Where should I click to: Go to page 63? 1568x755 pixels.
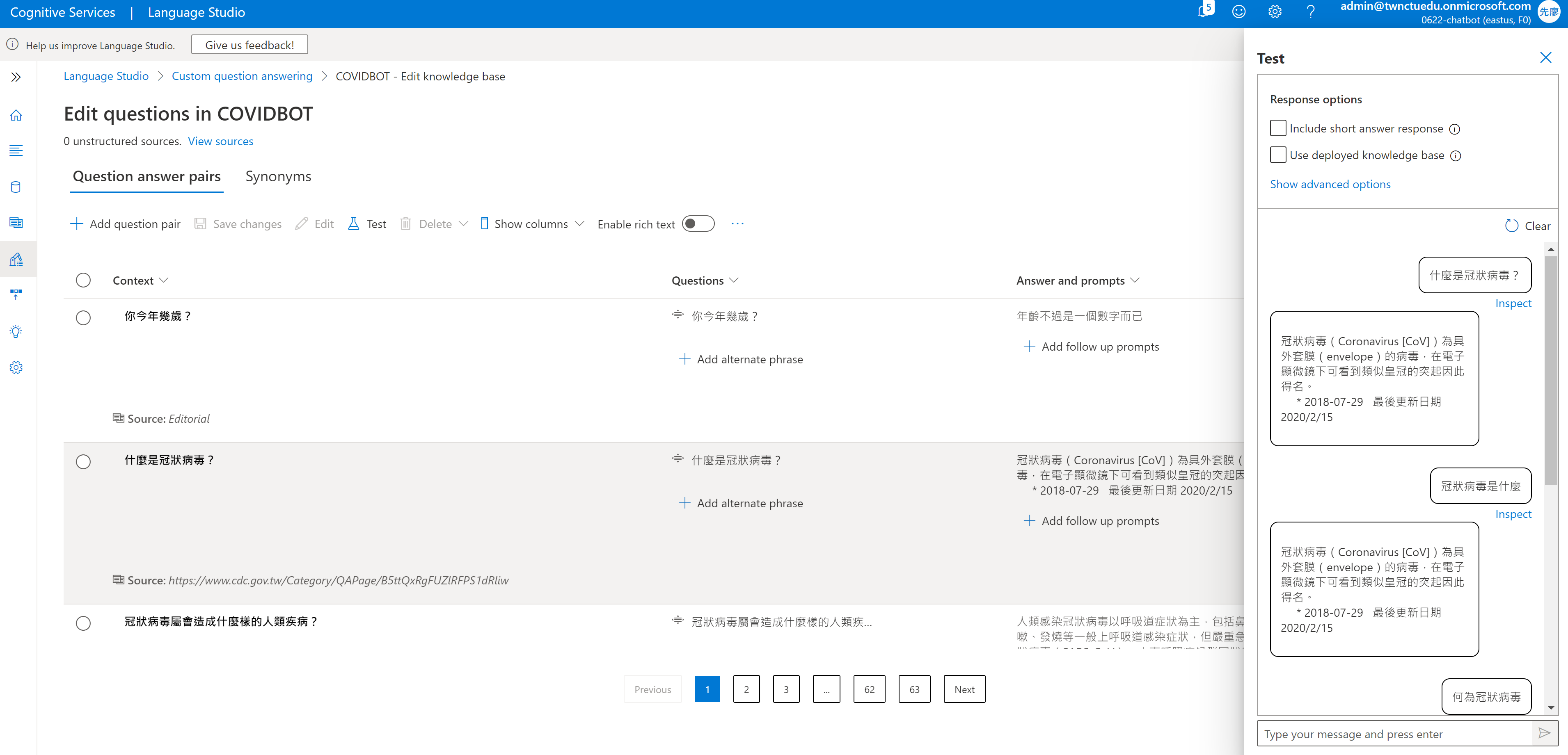[914, 689]
